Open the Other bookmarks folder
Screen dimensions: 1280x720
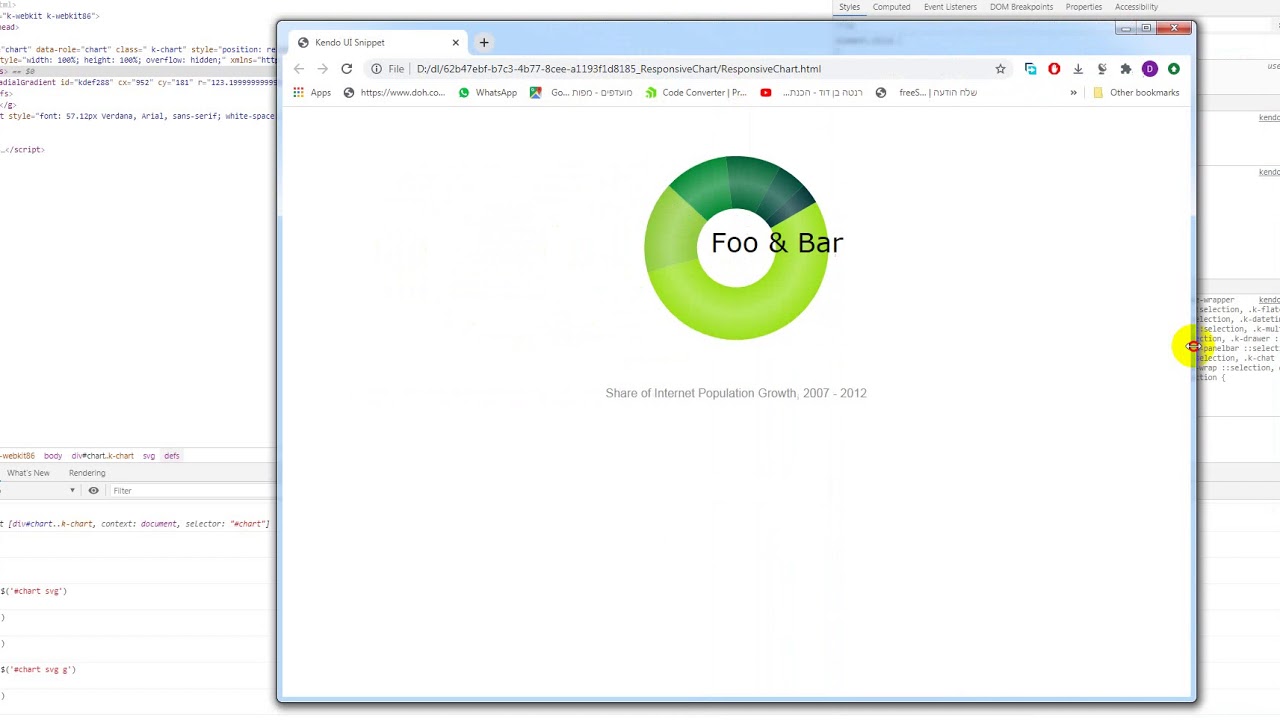tap(1136, 93)
